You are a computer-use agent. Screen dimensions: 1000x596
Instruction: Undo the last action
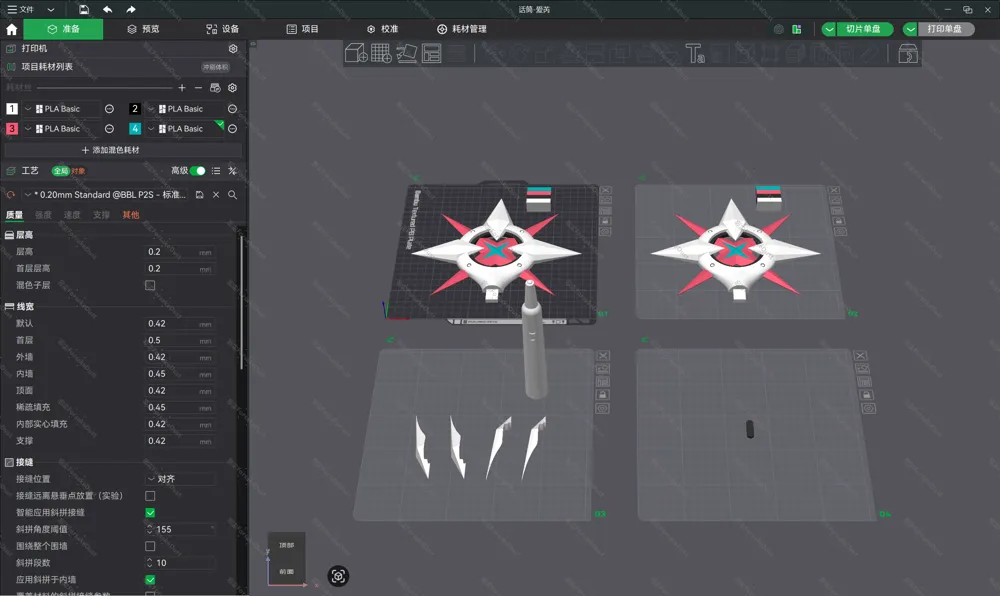(x=107, y=10)
